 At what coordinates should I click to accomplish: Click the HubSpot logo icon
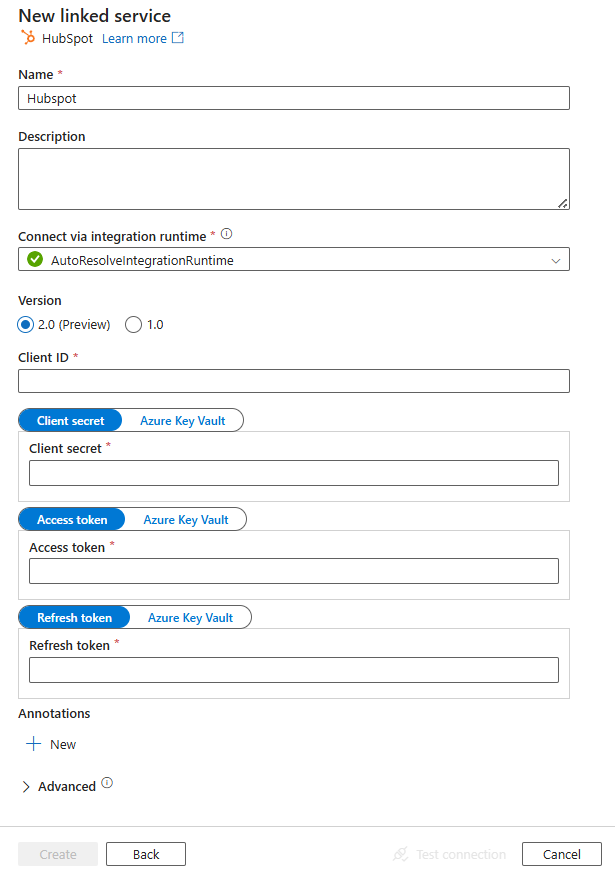pos(28,38)
